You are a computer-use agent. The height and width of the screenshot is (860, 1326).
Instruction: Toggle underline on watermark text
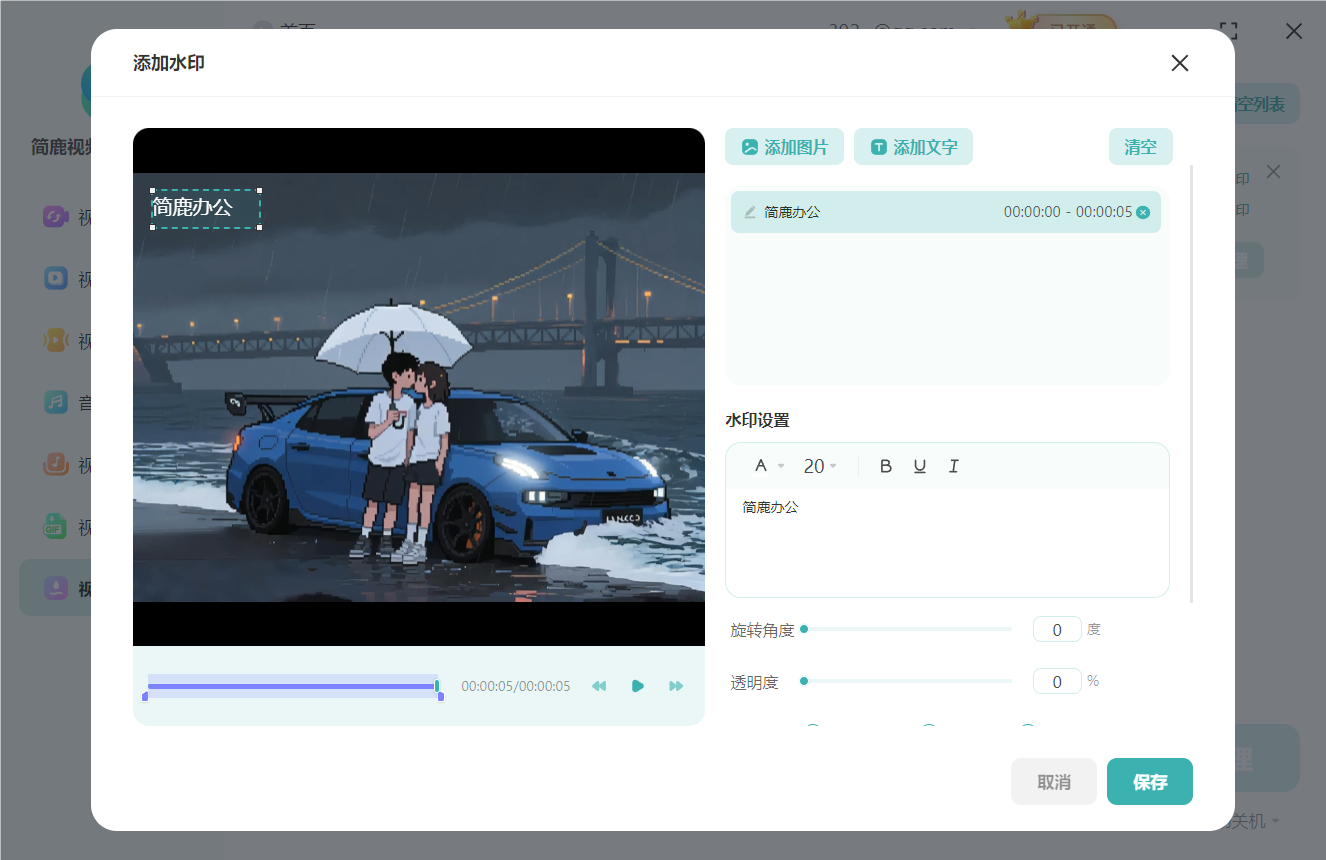[919, 466]
